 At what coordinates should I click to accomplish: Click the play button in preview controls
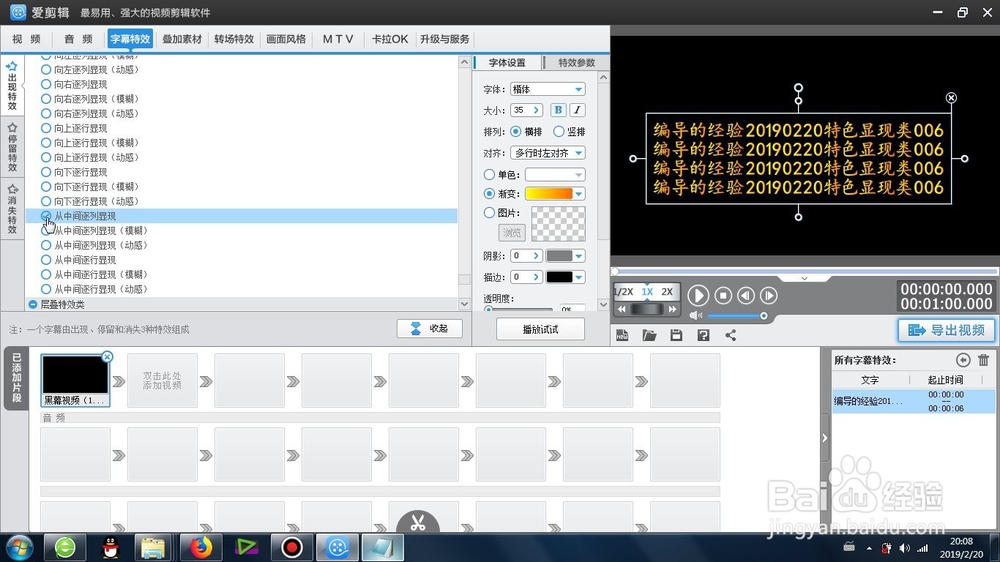(698, 295)
